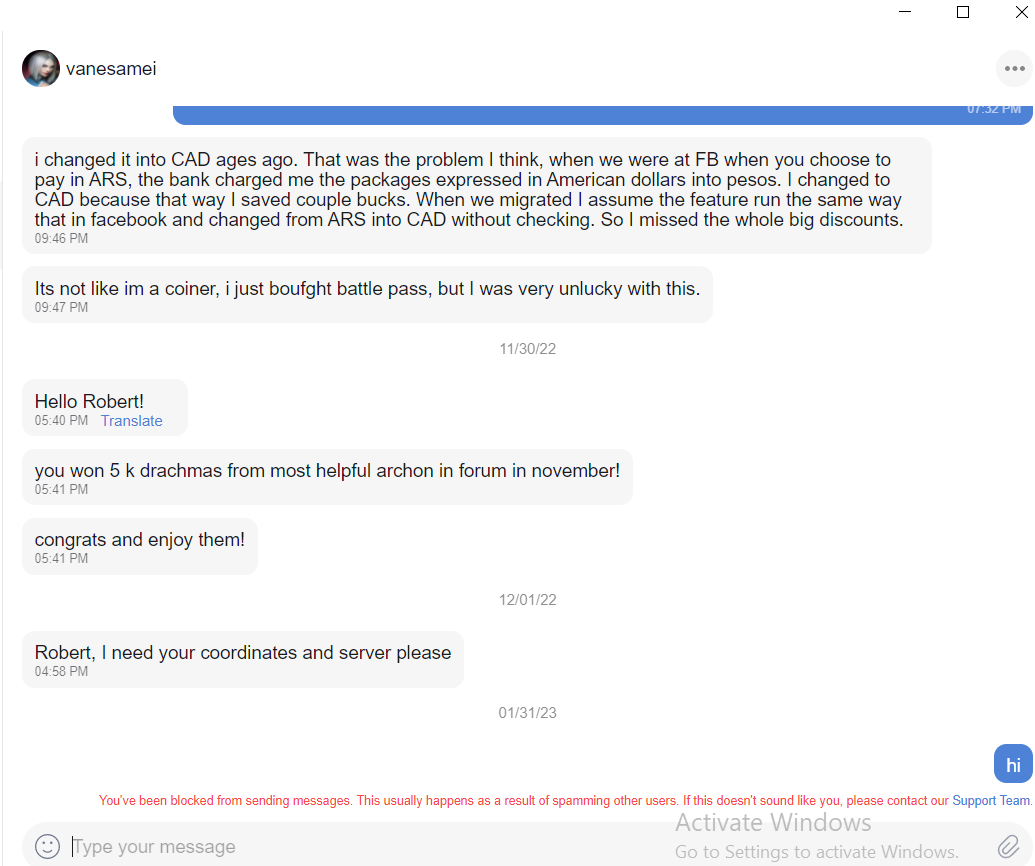Select the 01/31/23 date separator
This screenshot has height=866, width=1035.
click(527, 713)
